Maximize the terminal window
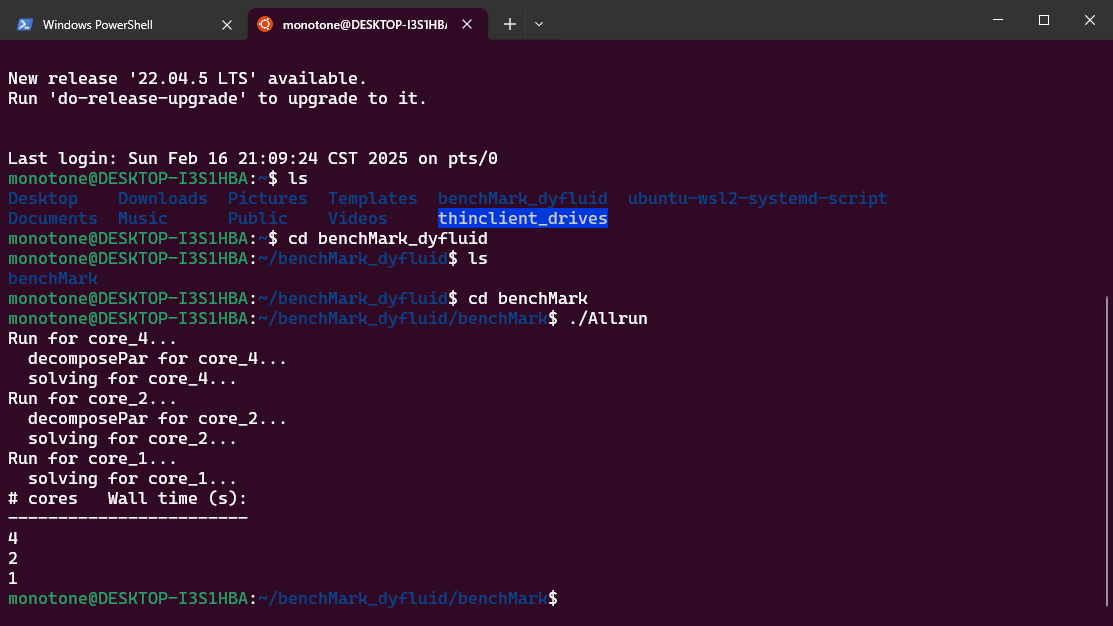1113x626 pixels. click(1043, 20)
